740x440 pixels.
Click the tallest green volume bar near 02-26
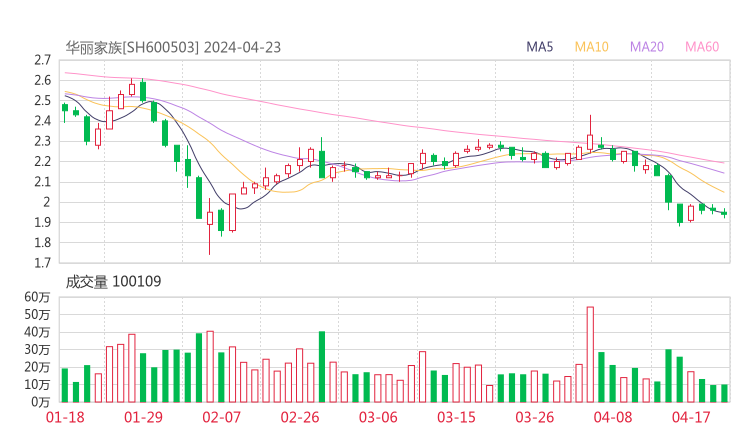pyautogui.click(x=322, y=367)
